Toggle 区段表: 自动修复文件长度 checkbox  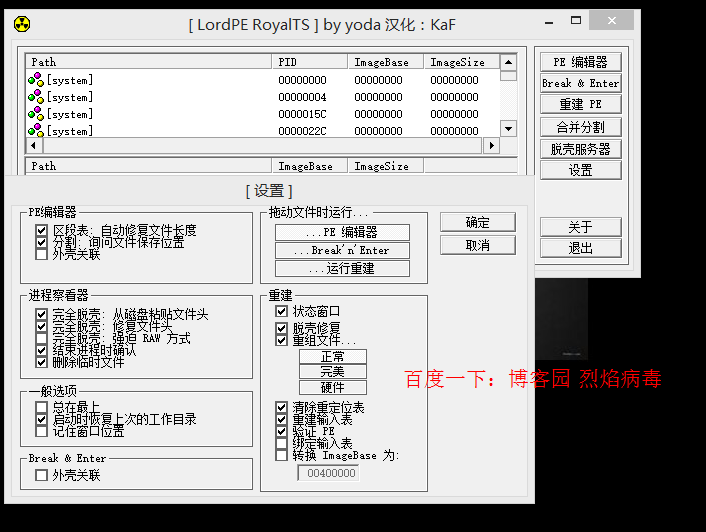click(41, 230)
